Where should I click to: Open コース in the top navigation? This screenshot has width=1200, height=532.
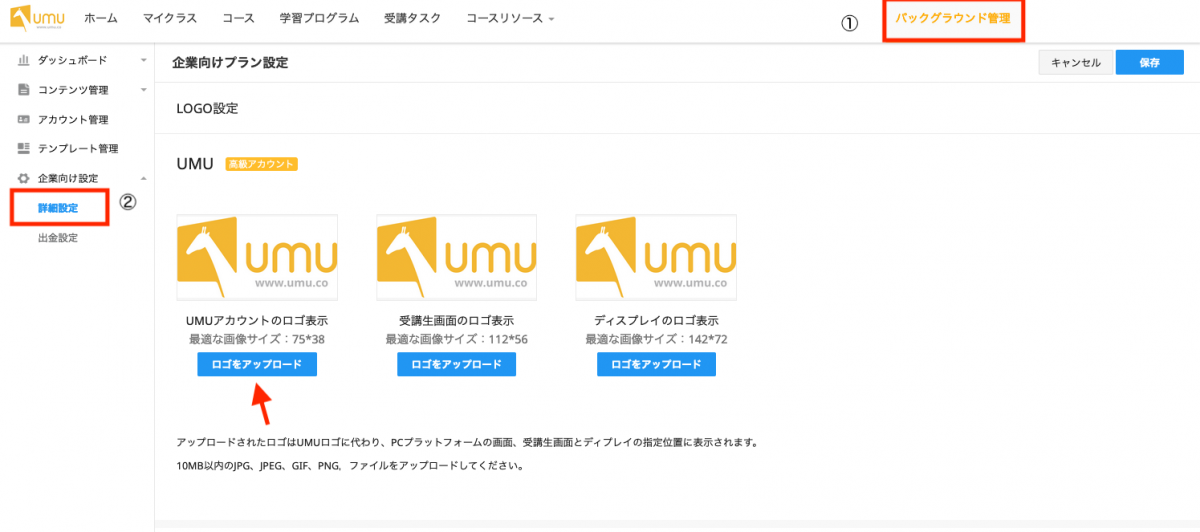238,18
